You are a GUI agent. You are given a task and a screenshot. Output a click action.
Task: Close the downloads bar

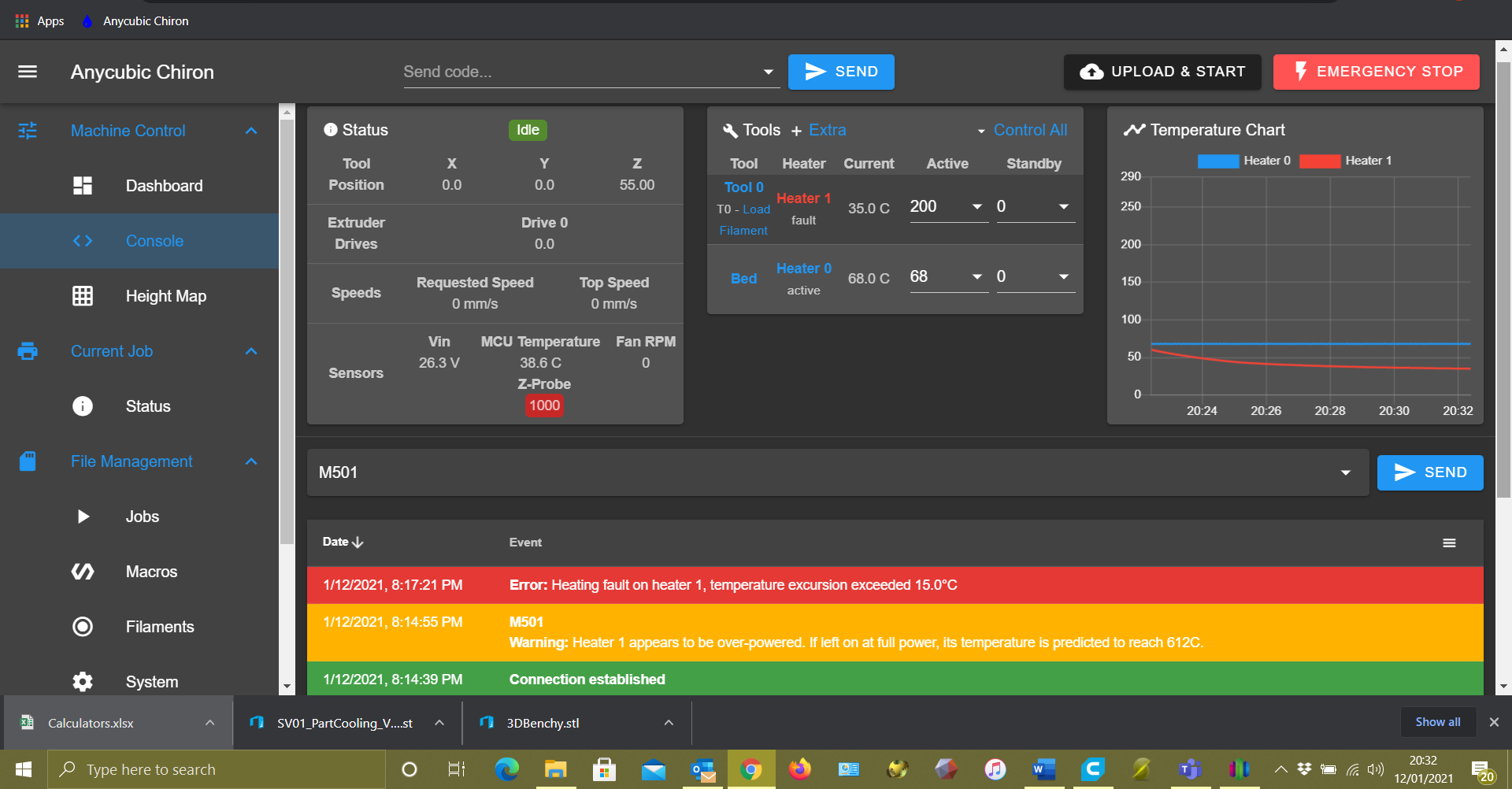(1494, 722)
